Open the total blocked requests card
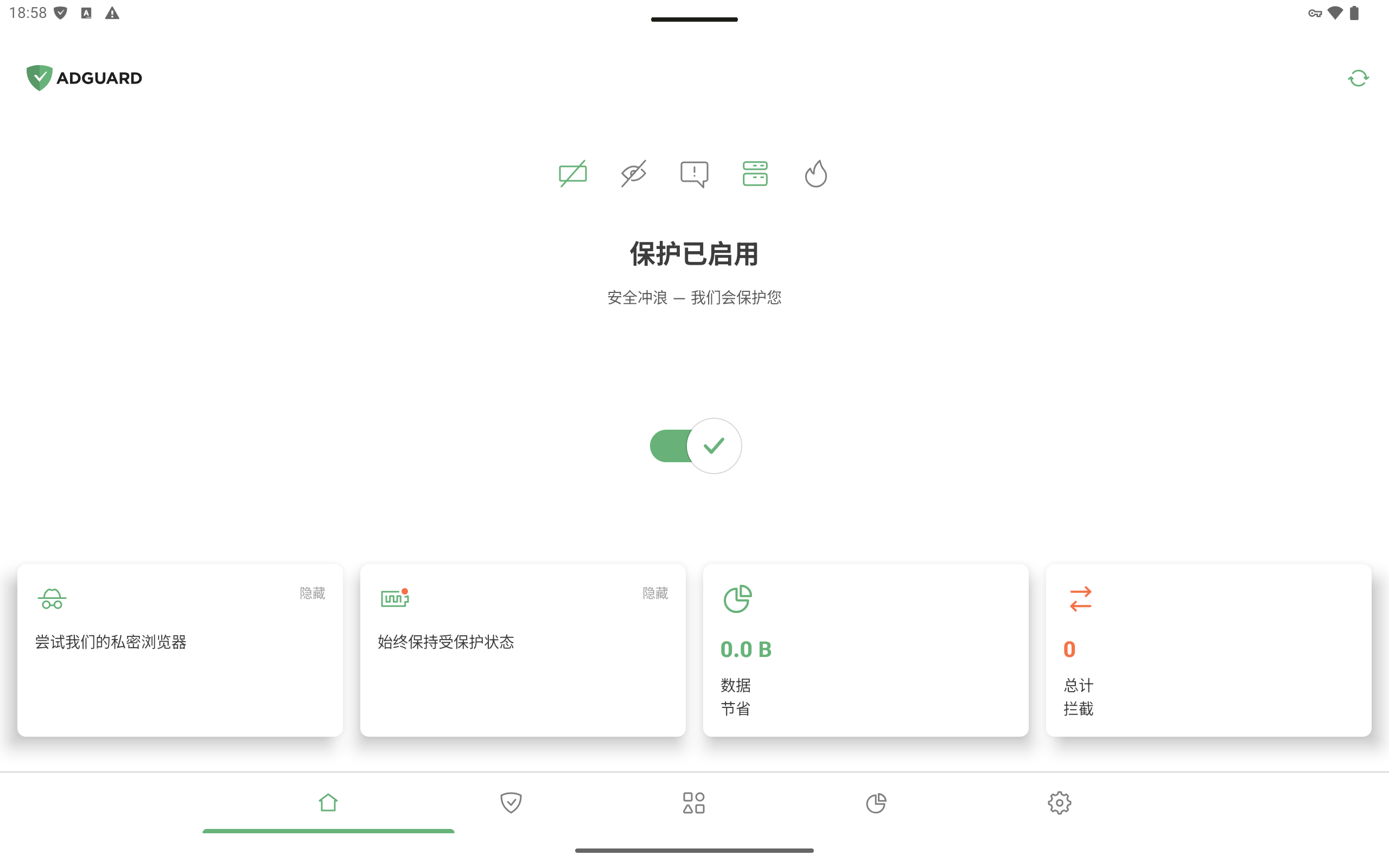 pos(1209,650)
